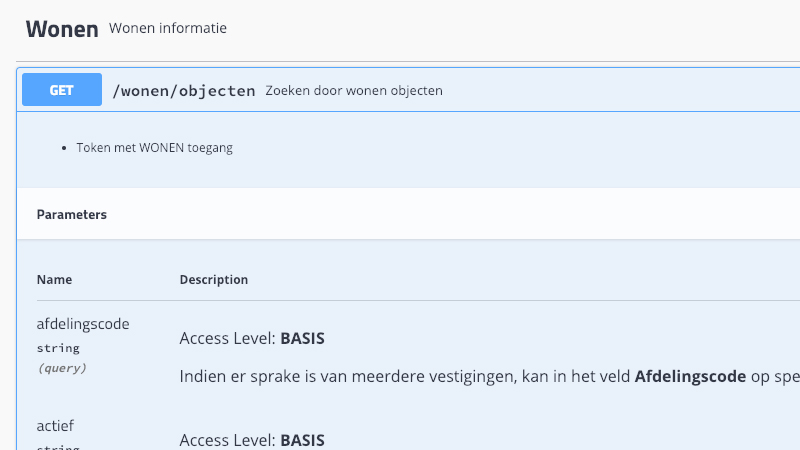Click 'Access Level: BASIS' for actief parameter
Image resolution: width=800 pixels, height=450 pixels.
tap(252, 440)
